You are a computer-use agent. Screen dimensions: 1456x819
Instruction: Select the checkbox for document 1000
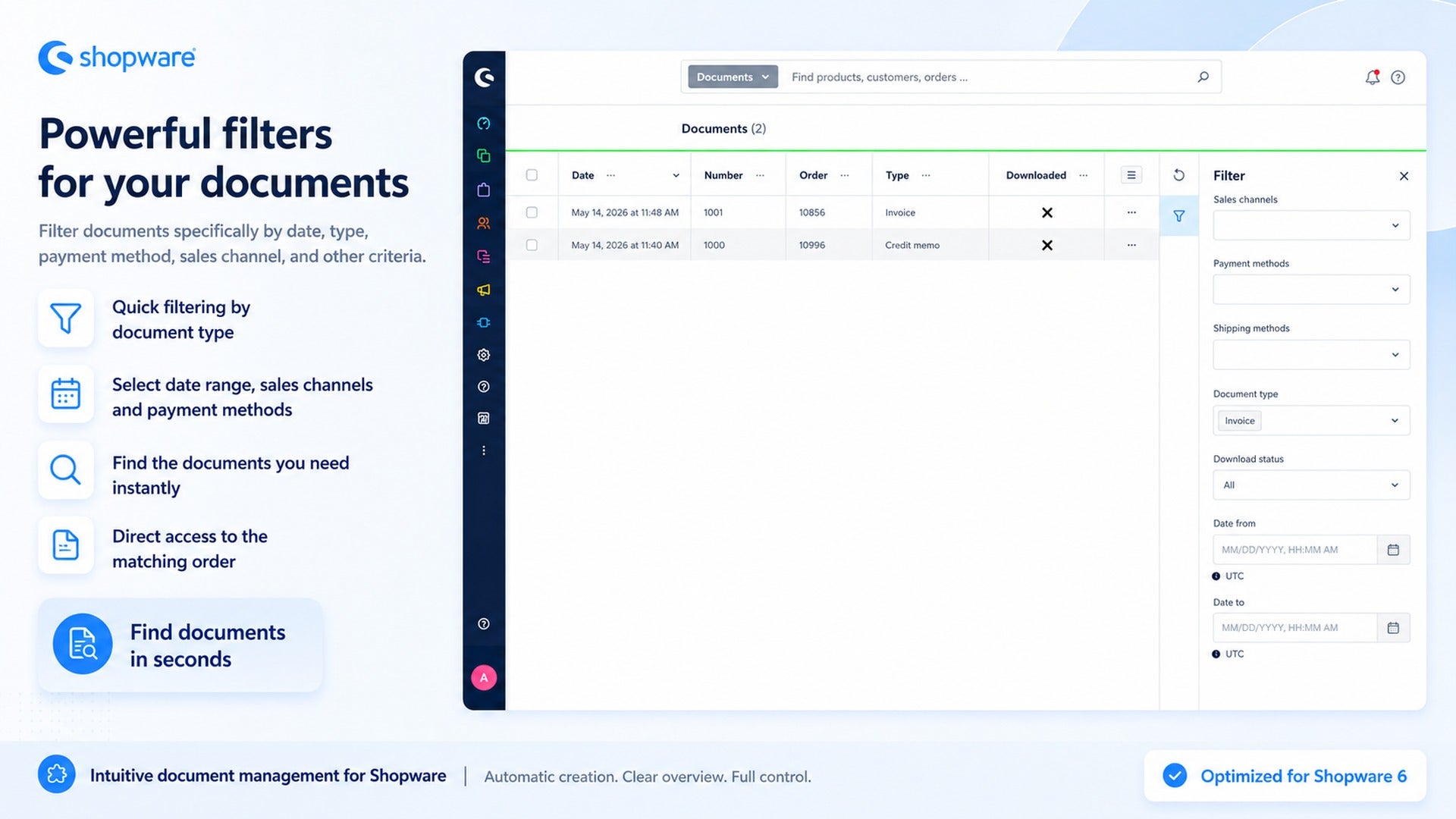pos(532,245)
